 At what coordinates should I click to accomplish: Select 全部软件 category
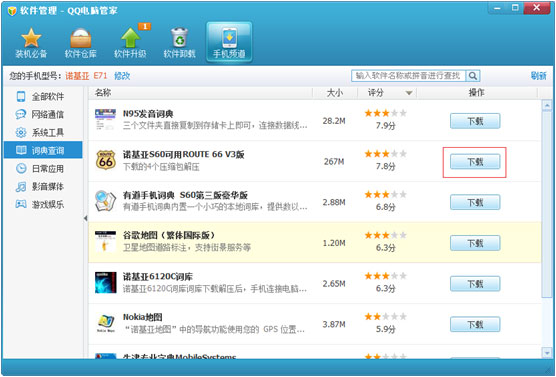pyautogui.click(x=43, y=96)
